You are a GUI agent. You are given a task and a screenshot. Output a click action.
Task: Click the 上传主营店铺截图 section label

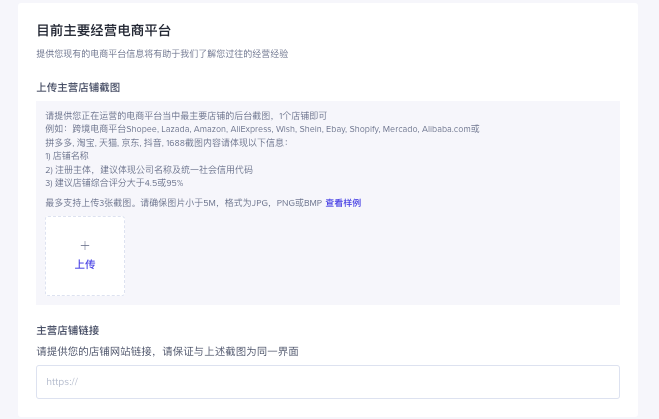click(78, 88)
